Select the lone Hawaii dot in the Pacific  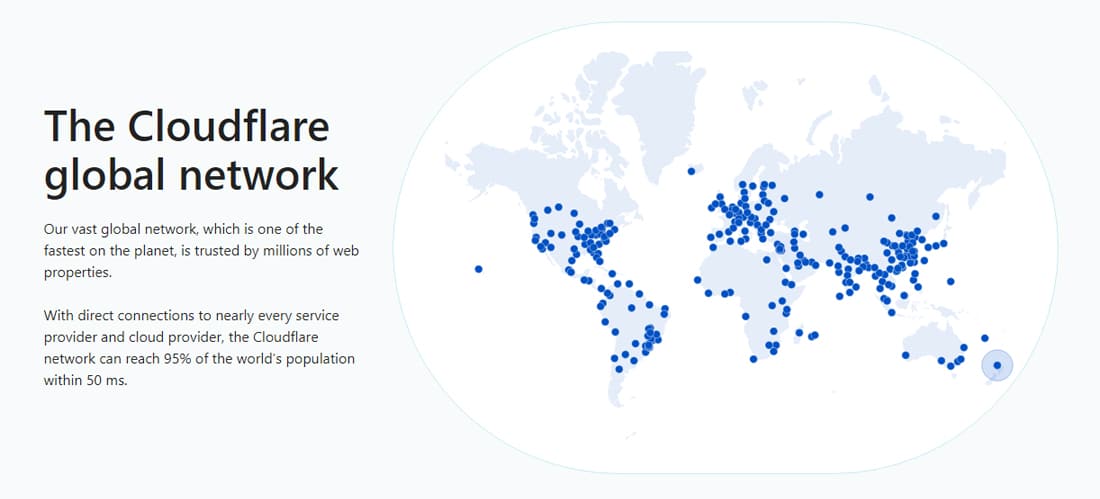pyautogui.click(x=478, y=269)
